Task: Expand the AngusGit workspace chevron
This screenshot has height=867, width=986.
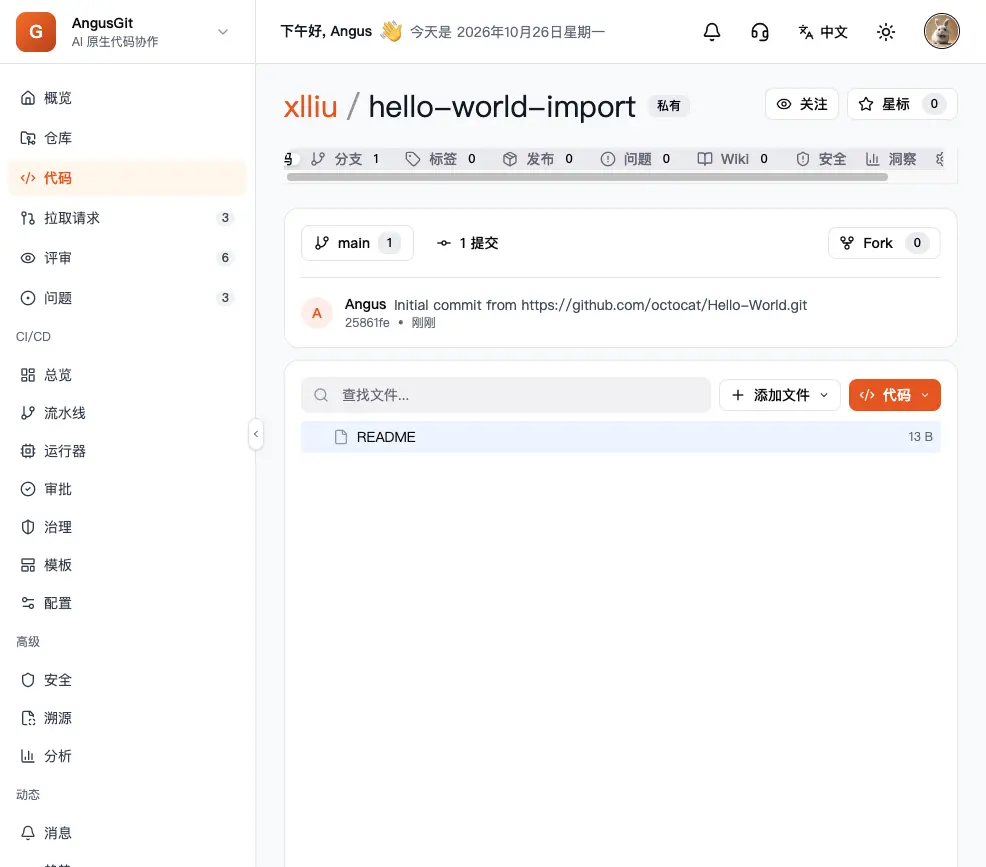Action: pos(223,31)
